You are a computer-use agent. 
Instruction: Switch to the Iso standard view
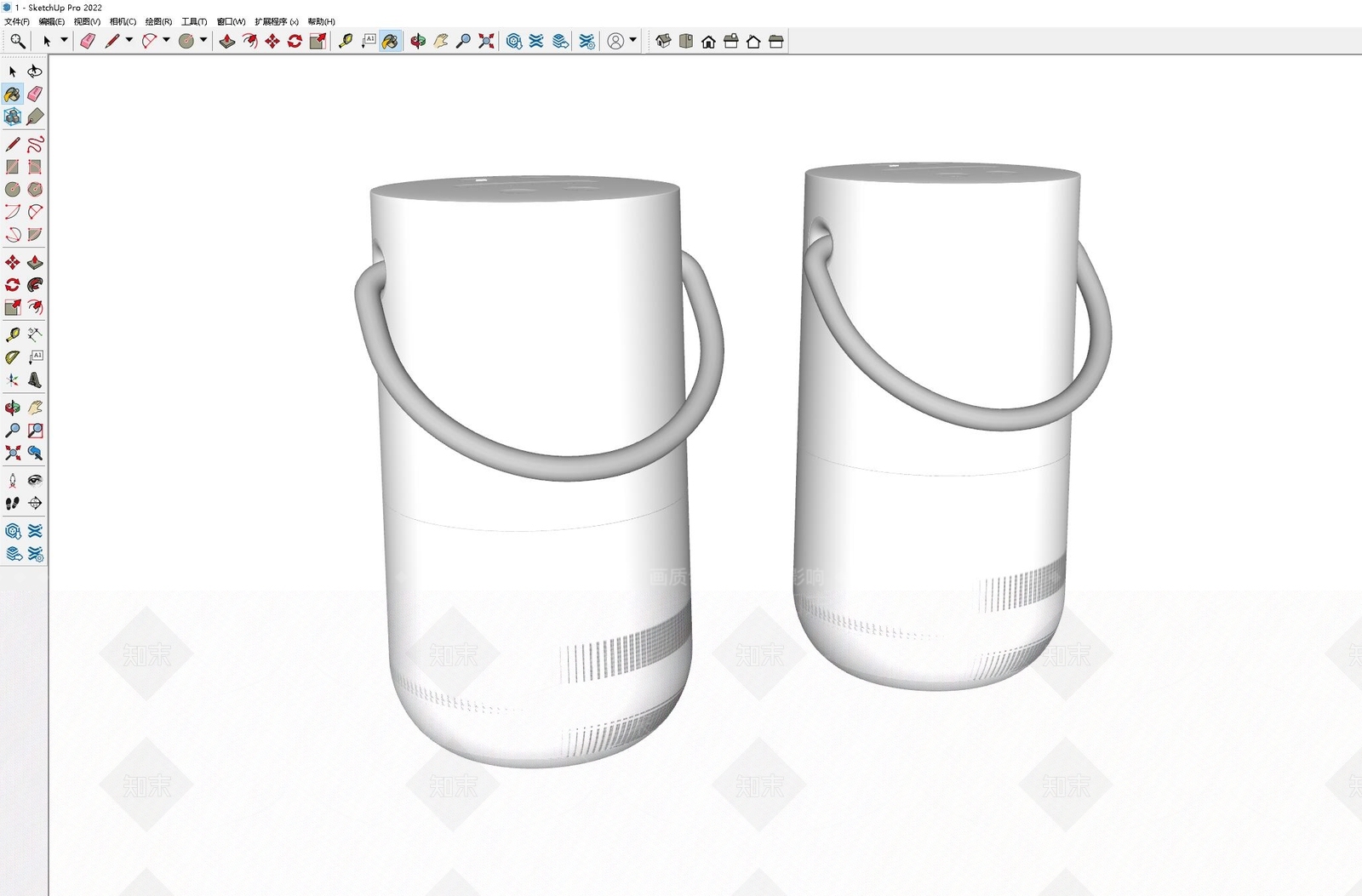[663, 41]
